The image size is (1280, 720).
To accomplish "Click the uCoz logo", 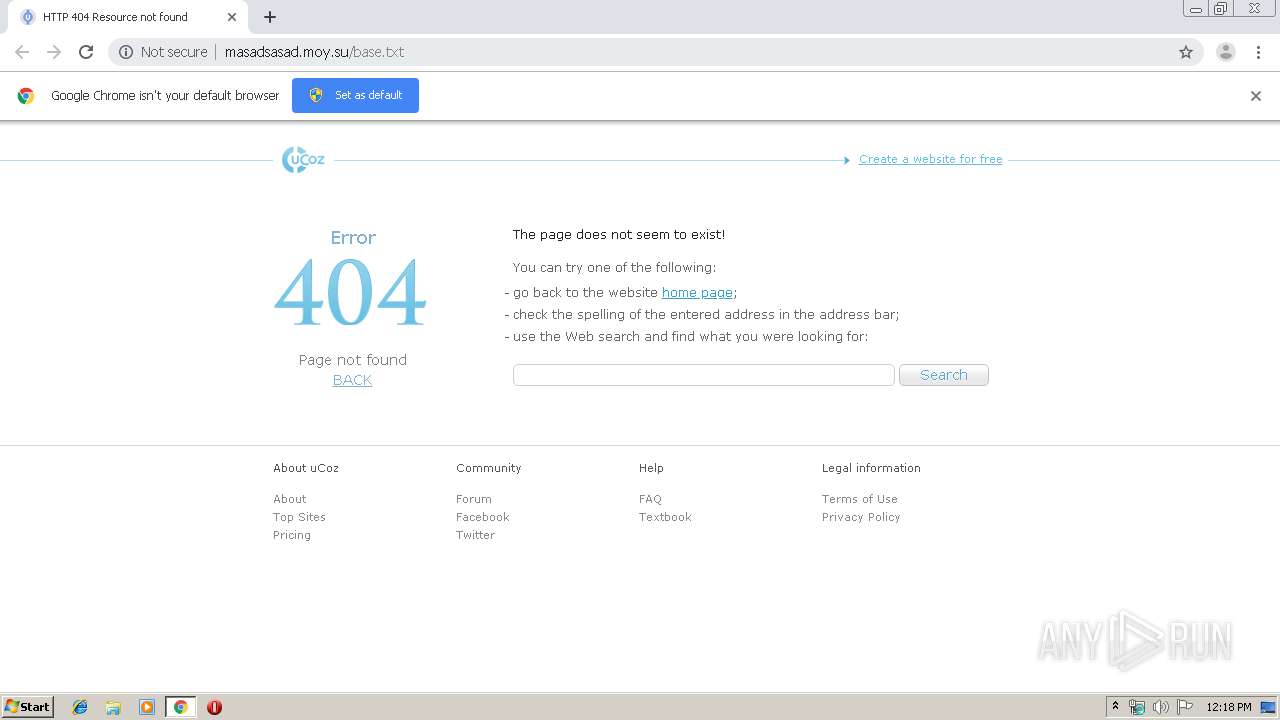I will tap(303, 159).
